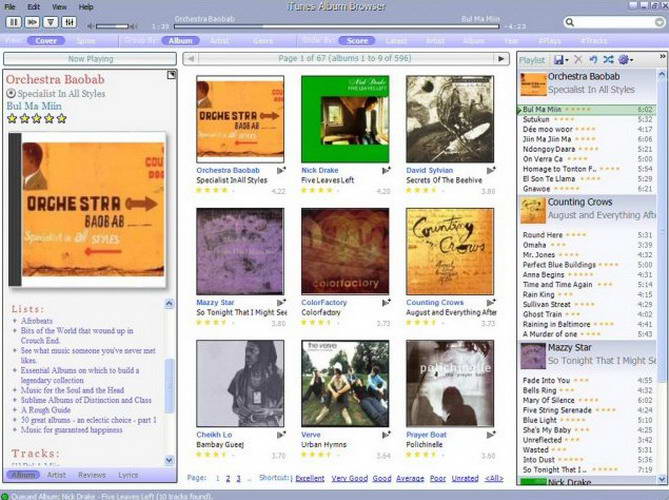Screen dimensions: 669x500
Task: Pop out the Now Playing panel corner icon
Action: click(x=171, y=75)
